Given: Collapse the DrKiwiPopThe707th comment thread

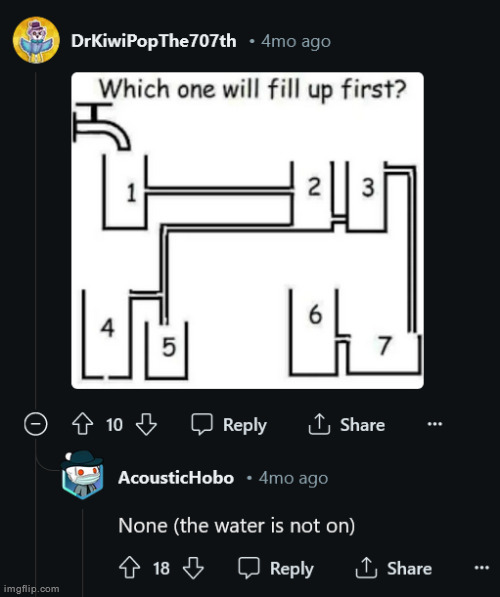Looking at the screenshot, I should click(36, 424).
